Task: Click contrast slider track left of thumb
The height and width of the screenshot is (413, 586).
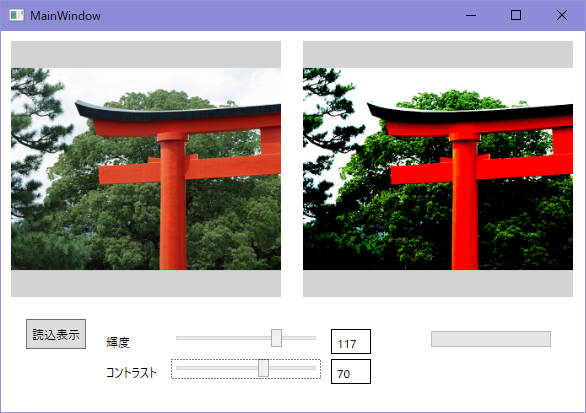Action: pos(217,368)
